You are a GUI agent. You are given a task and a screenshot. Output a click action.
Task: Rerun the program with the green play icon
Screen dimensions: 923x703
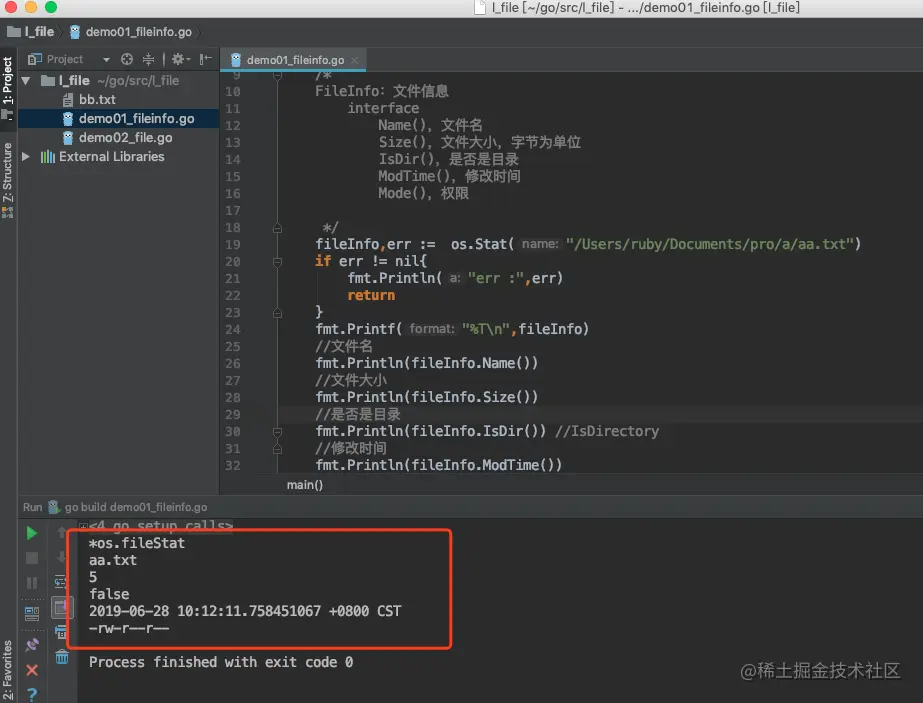[x=32, y=533]
